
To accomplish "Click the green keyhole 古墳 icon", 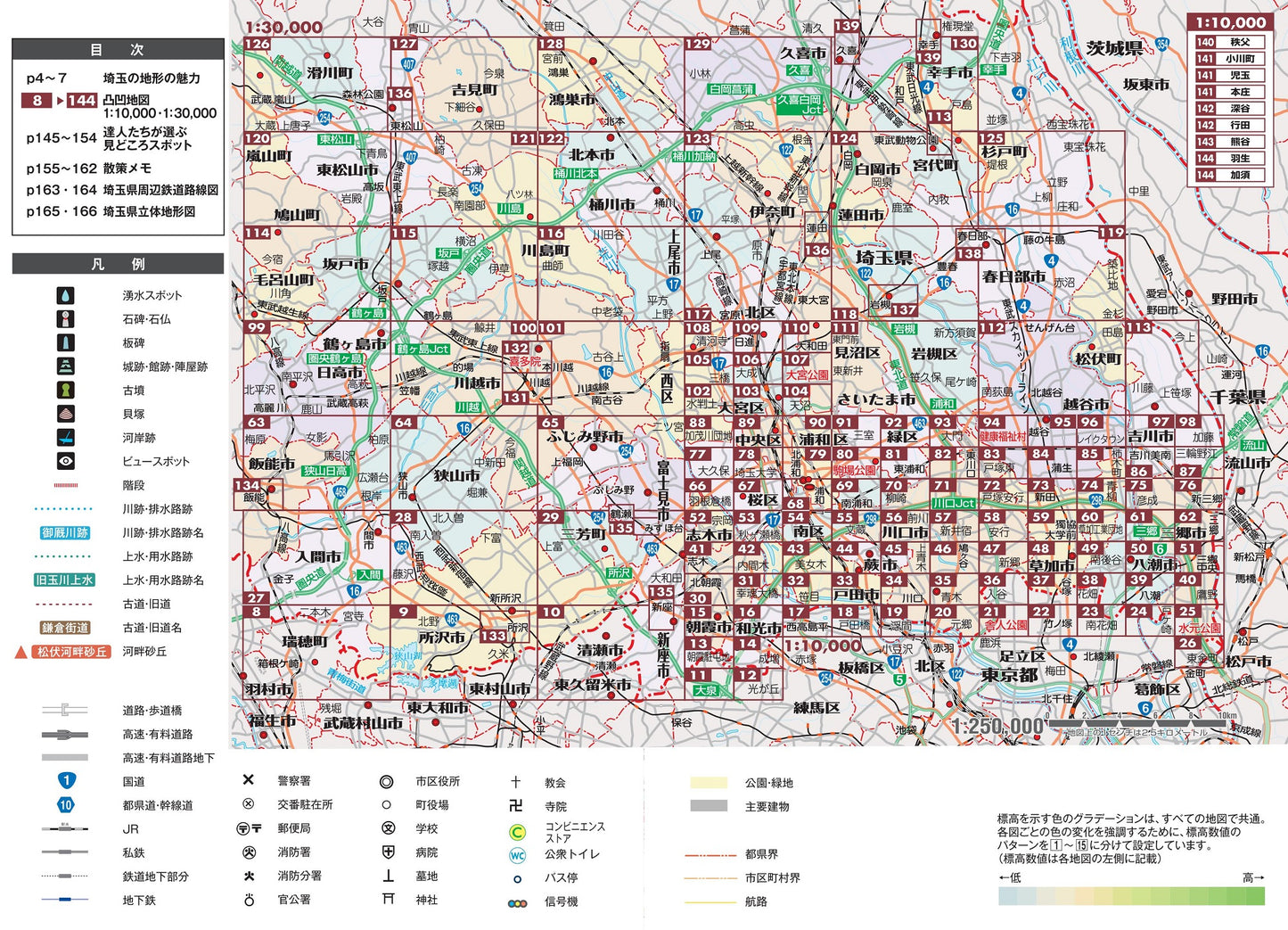I will pyautogui.click(x=65, y=390).
